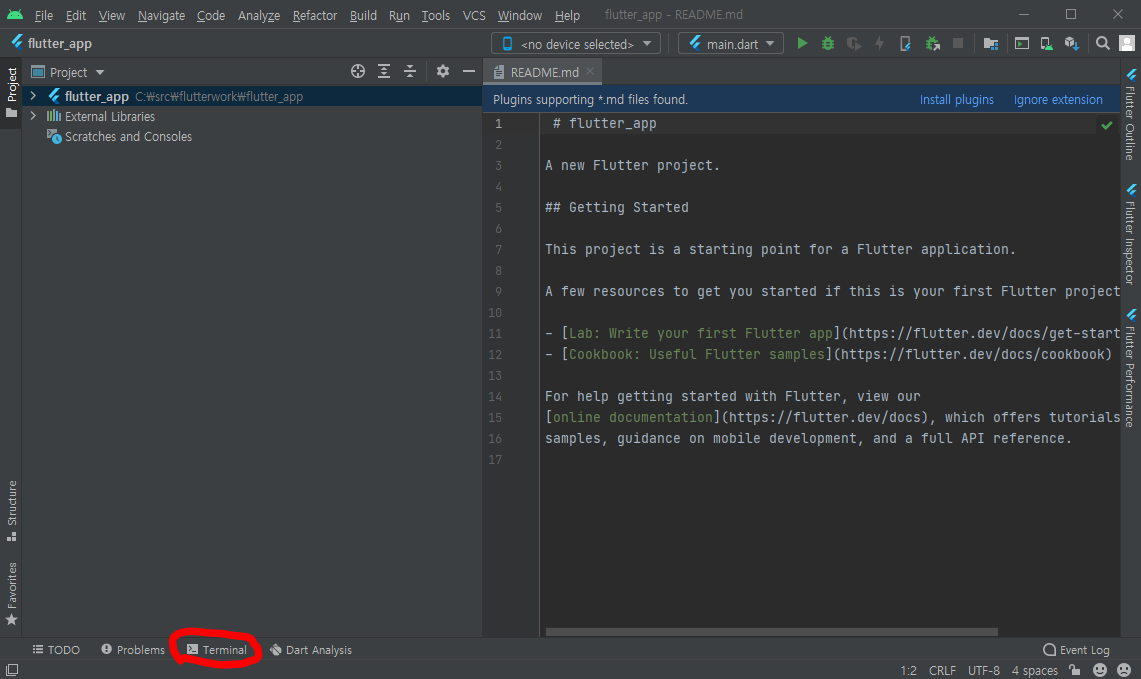
Task: Toggle the Project side tool window tab
Action: coord(12,92)
